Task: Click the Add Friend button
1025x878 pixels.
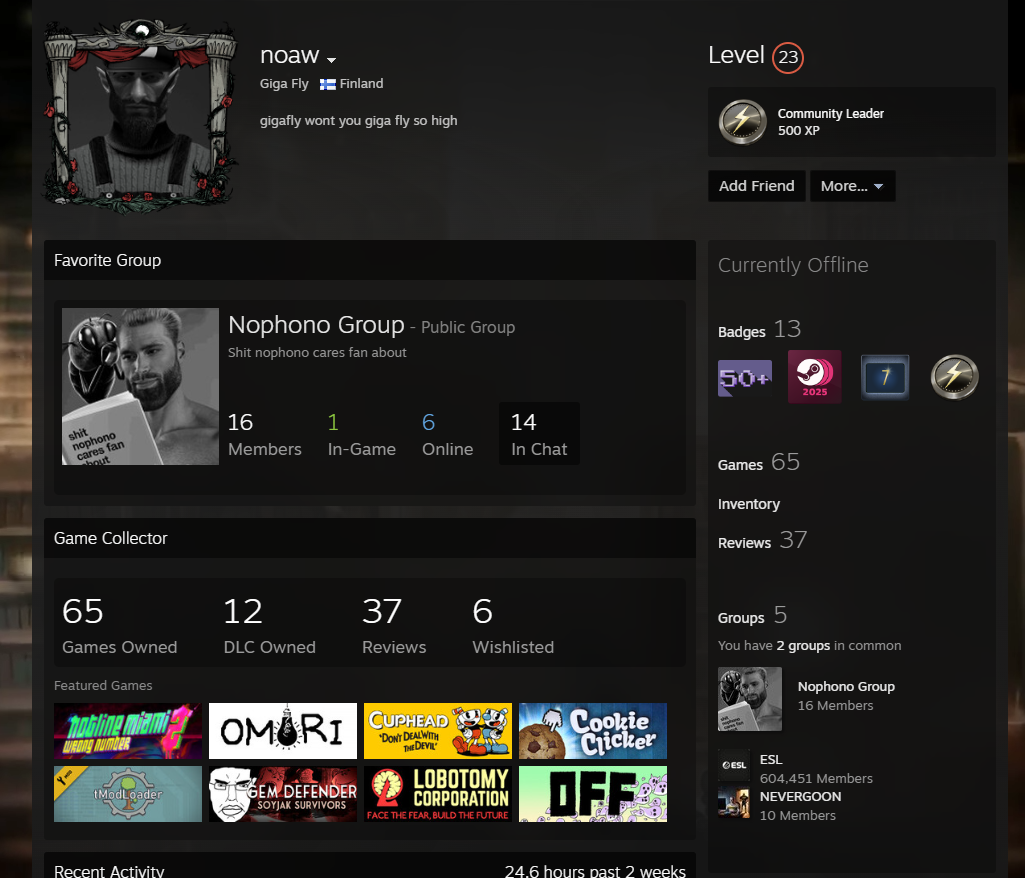Action: (756, 186)
